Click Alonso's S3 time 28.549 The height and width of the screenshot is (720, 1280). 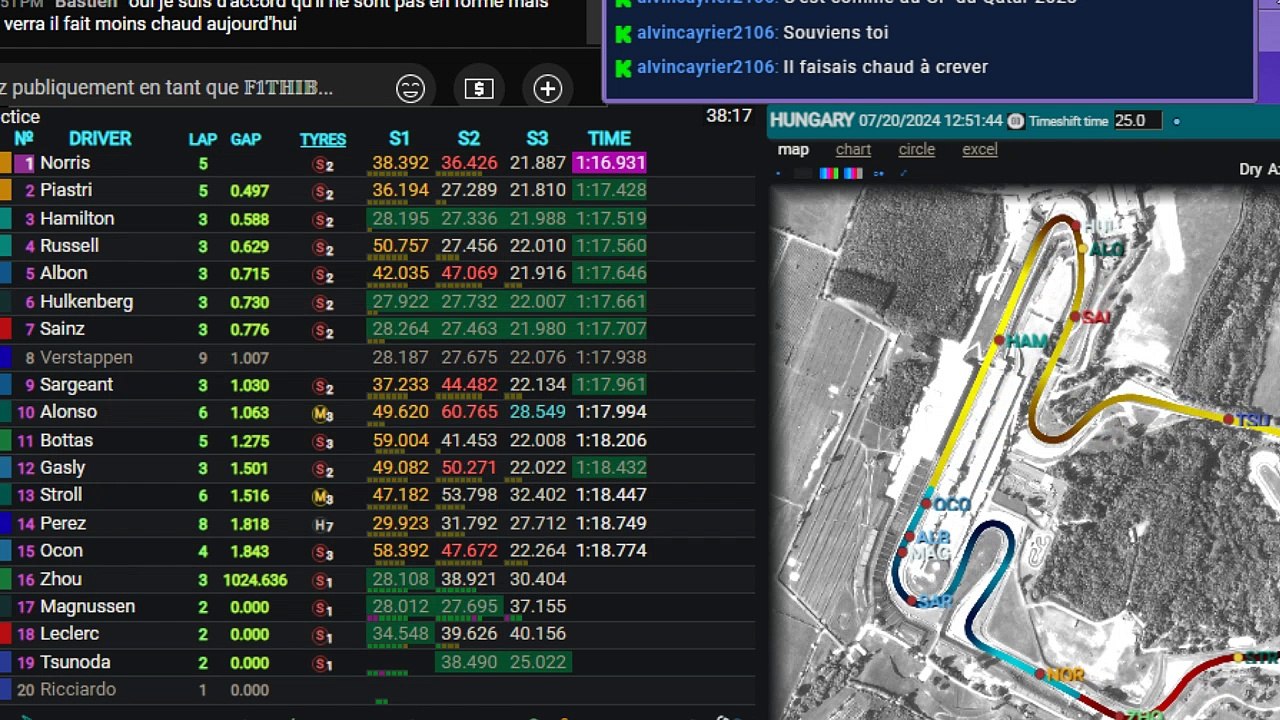537,412
